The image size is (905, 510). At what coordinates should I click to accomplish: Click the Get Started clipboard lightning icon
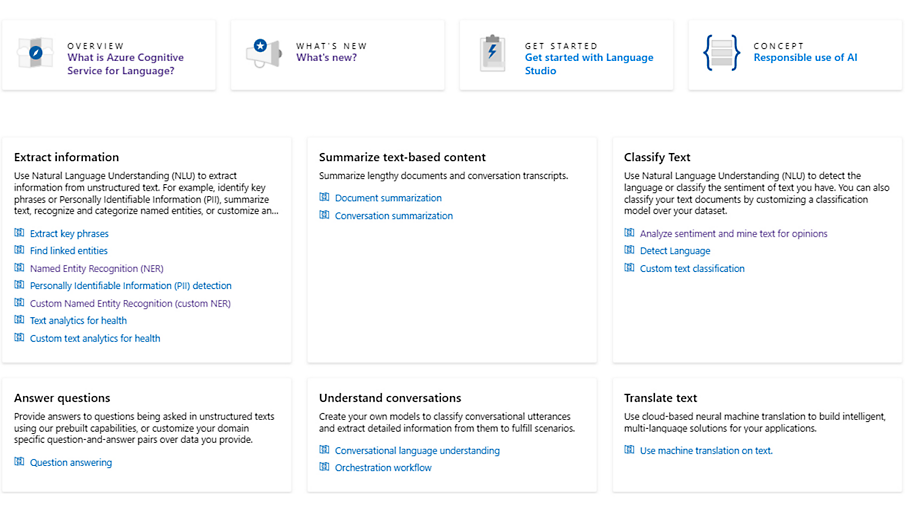tap(492, 52)
